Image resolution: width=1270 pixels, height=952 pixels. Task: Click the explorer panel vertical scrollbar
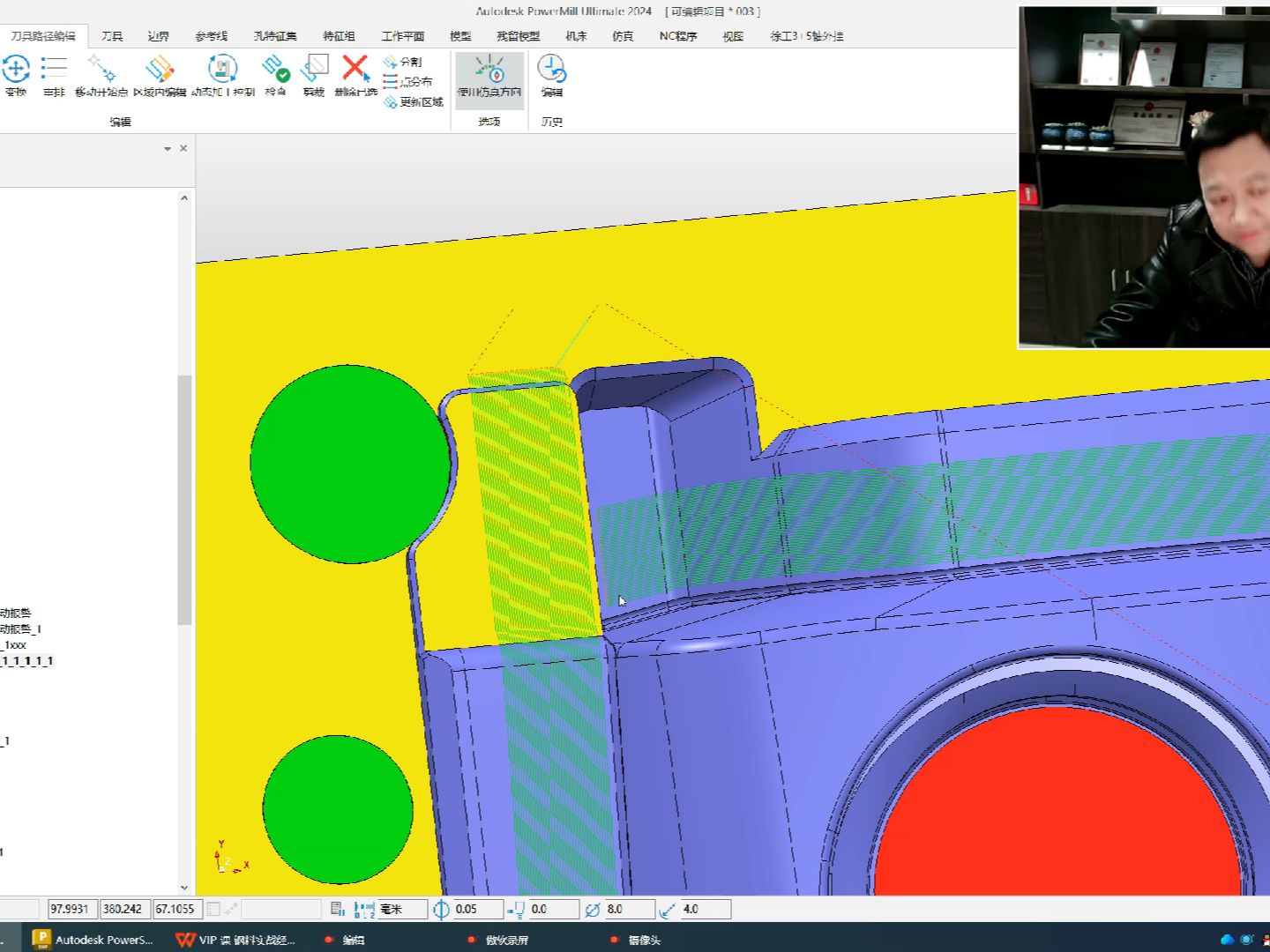click(x=184, y=500)
